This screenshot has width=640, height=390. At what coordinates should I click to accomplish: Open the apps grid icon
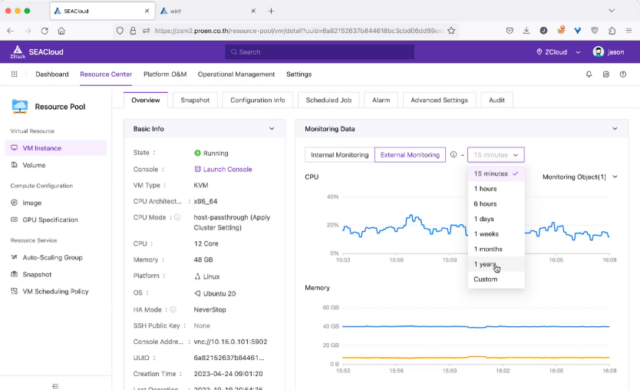(14, 74)
